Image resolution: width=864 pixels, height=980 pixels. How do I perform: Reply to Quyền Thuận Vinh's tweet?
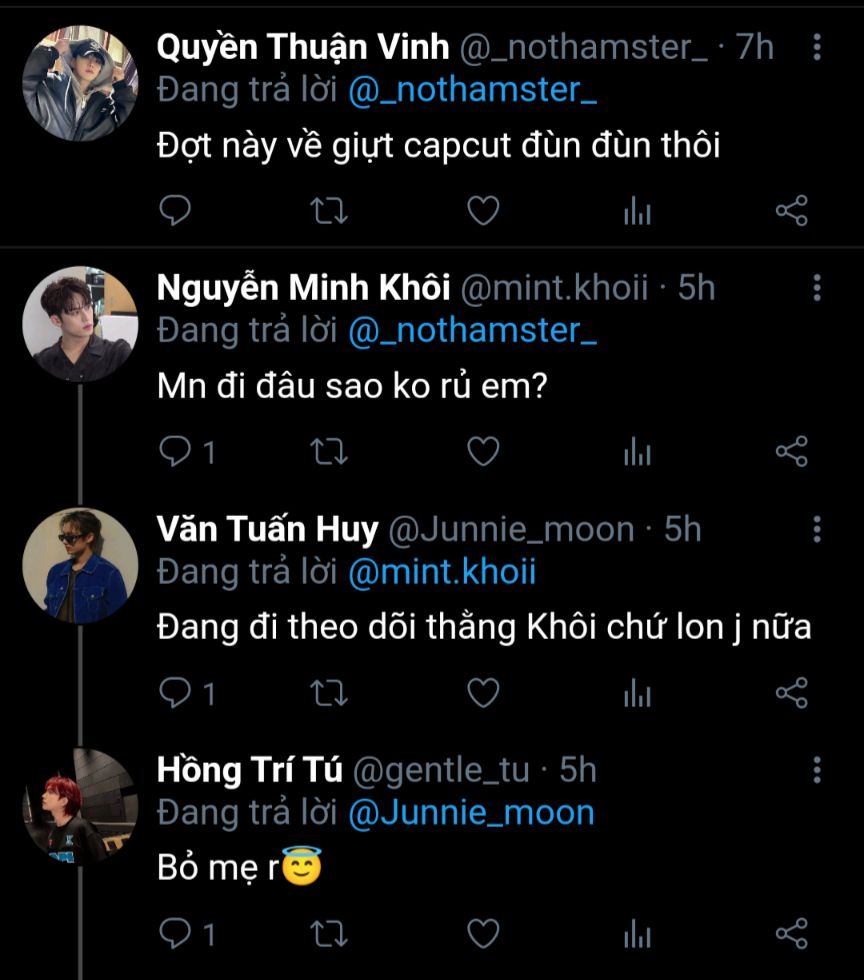[x=175, y=211]
